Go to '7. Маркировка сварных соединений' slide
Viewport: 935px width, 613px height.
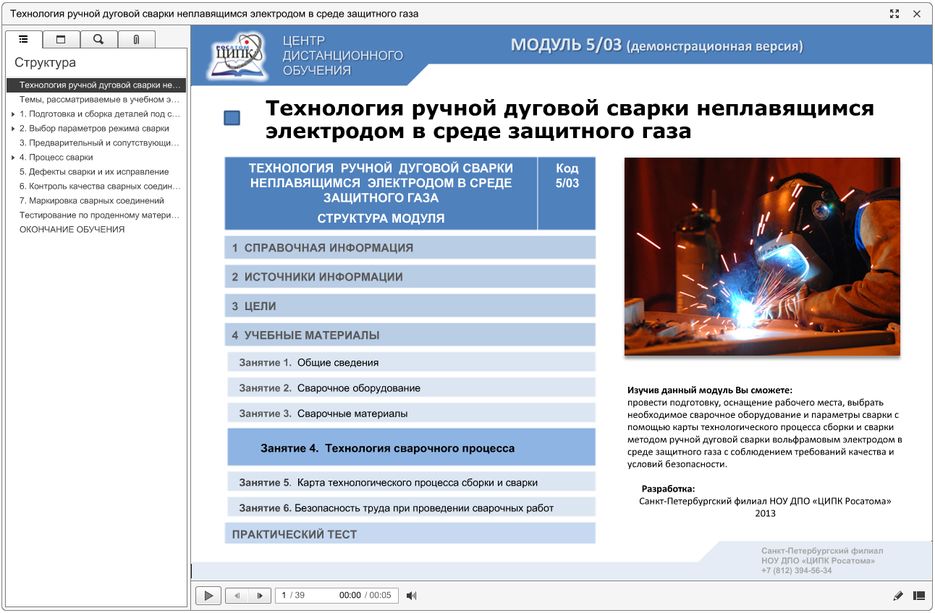click(91, 200)
